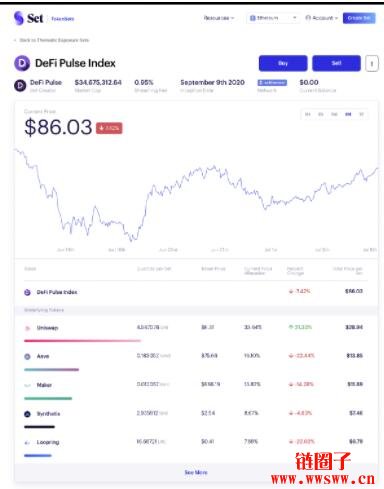384x489 pixels.
Task: Click the Synthetix token icon
Action: 27,414
